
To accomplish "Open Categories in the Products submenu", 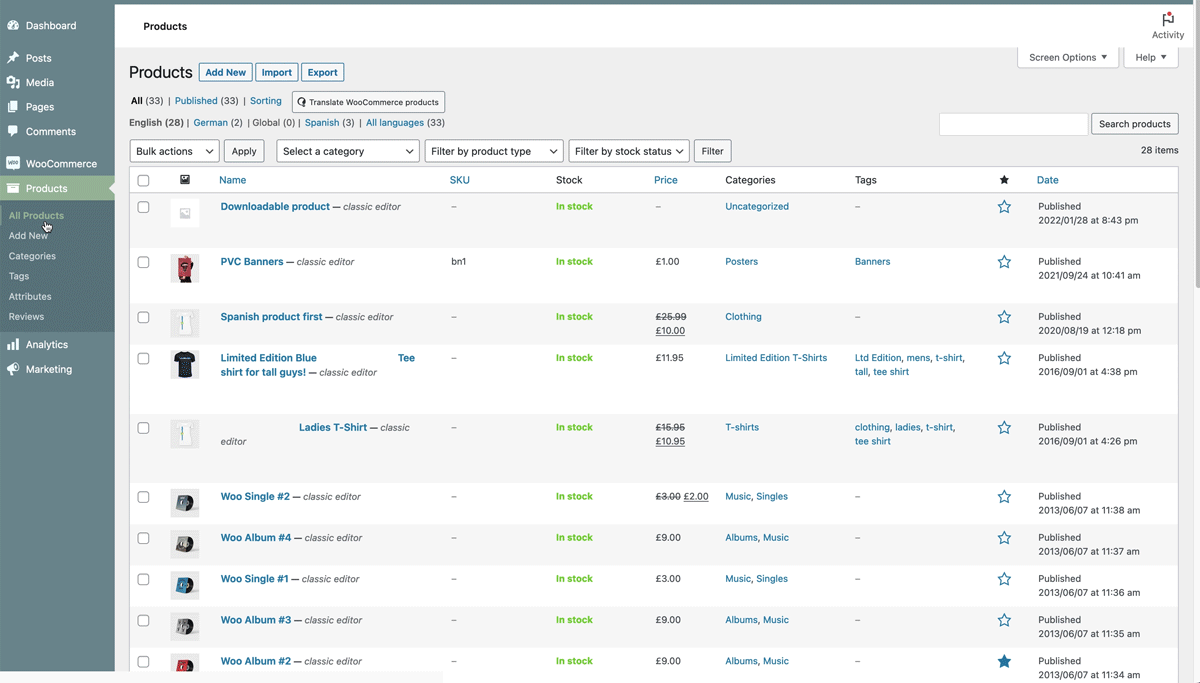I will click(x=32, y=256).
